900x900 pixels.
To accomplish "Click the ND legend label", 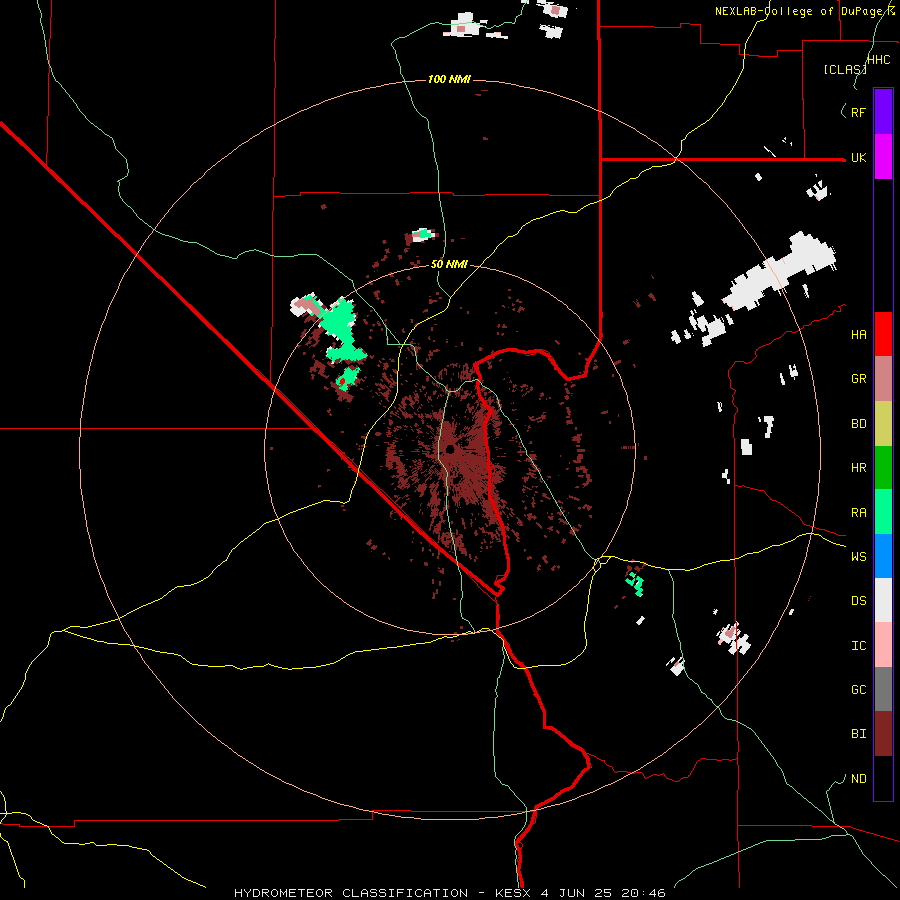I will [858, 778].
